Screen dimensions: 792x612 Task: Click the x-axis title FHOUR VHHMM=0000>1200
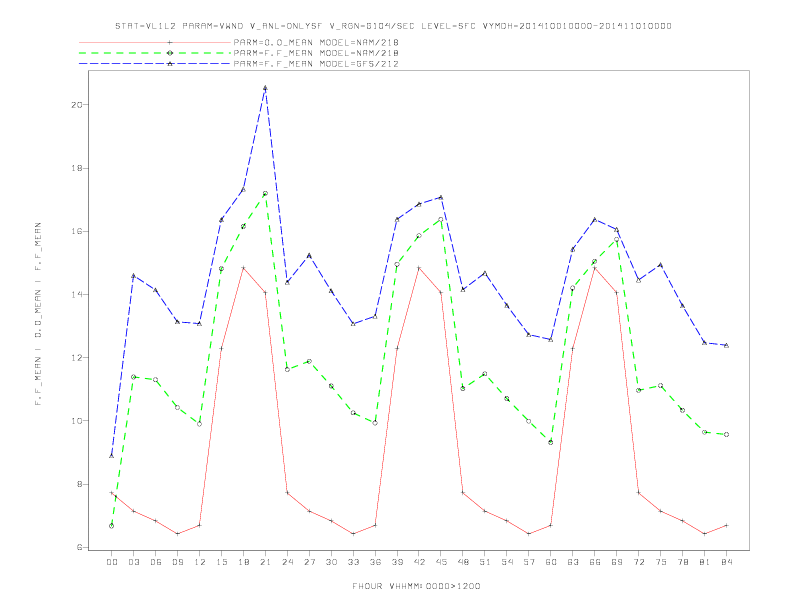416,586
